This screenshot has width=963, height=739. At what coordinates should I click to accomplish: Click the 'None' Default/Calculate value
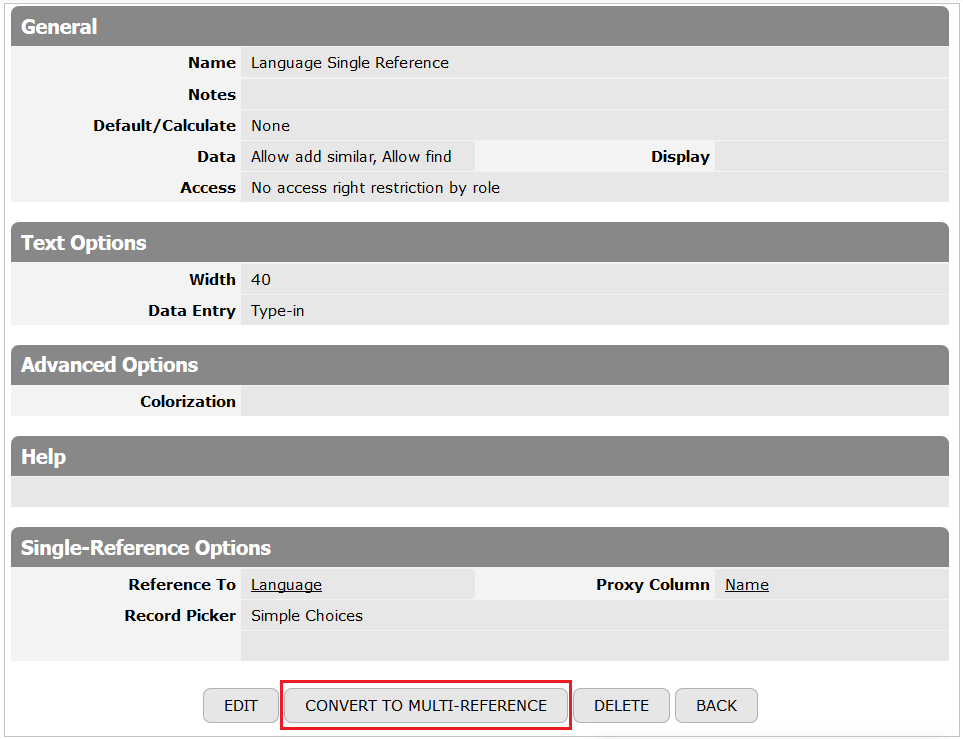[x=270, y=125]
